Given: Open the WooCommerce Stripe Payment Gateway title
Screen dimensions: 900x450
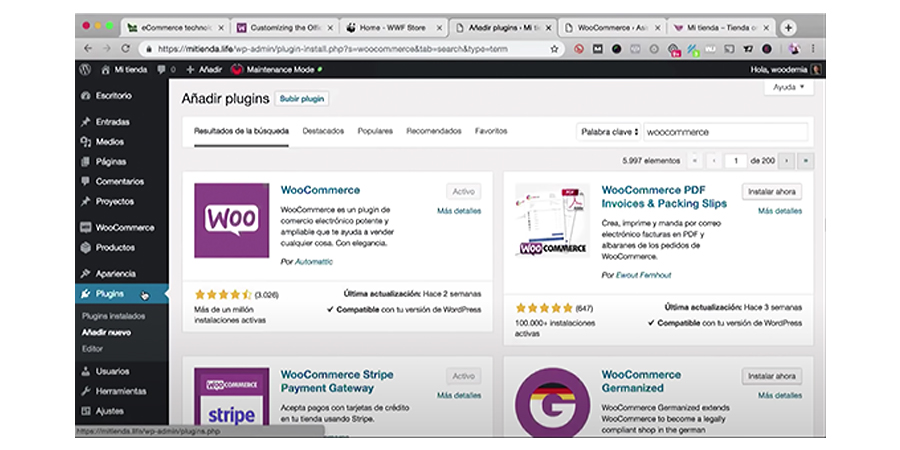Looking at the screenshot, I should (x=337, y=382).
